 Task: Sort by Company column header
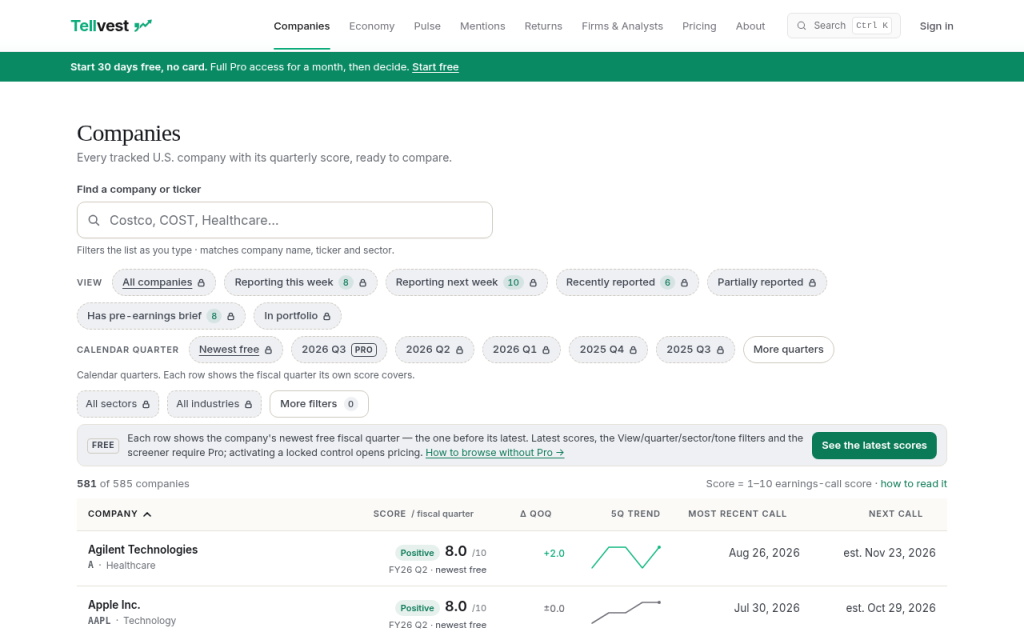[x=120, y=514]
